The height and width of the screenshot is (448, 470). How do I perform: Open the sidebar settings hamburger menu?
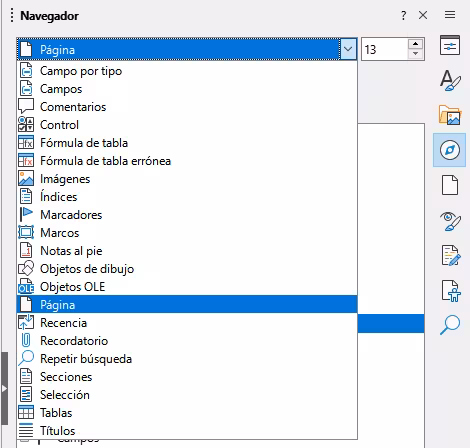pyautogui.click(x=450, y=15)
